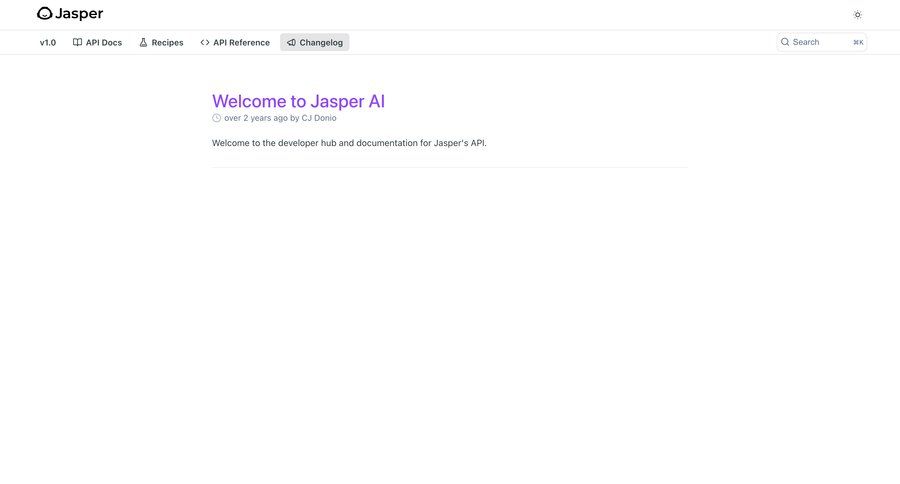This screenshot has width=900, height=484.
Task: Switch to the API Reference tab
Action: point(235,42)
